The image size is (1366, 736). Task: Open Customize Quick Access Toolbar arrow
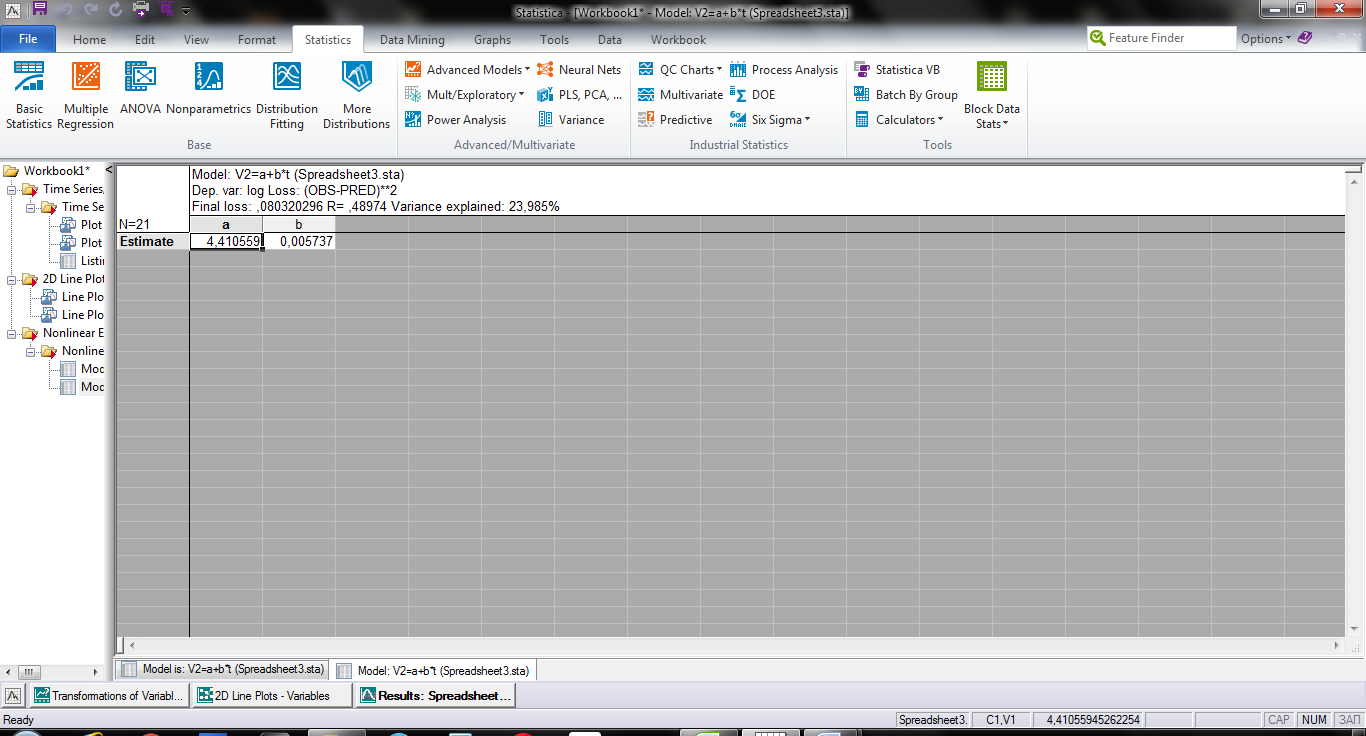(x=186, y=11)
